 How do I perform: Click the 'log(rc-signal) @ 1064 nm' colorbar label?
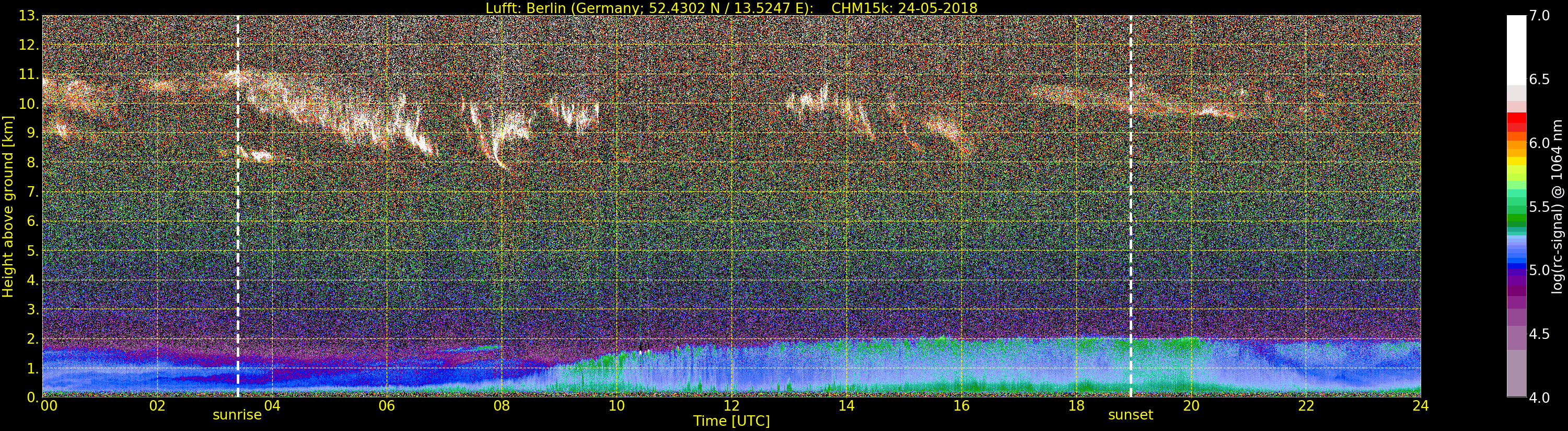click(1557, 207)
